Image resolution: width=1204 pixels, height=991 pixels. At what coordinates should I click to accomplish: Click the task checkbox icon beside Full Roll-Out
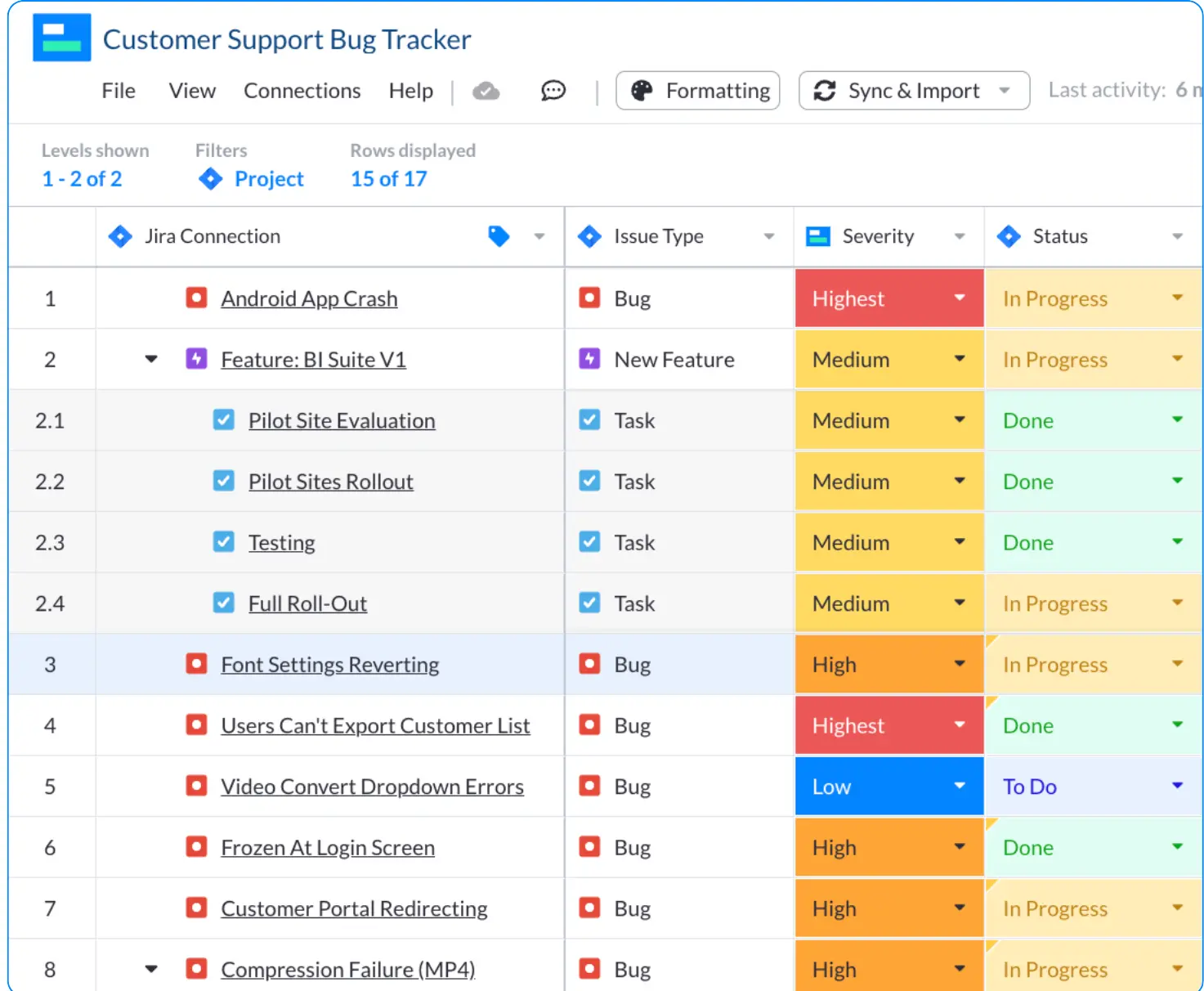(x=223, y=603)
